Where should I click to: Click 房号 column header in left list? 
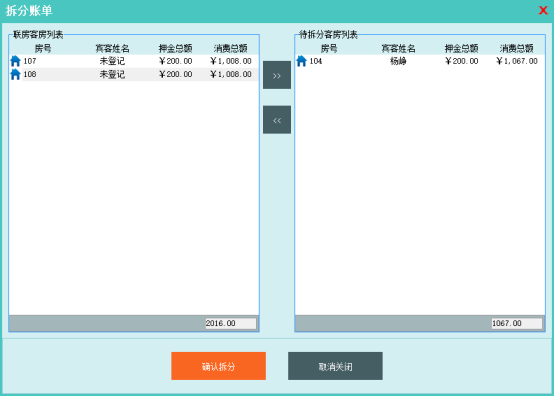pos(43,48)
